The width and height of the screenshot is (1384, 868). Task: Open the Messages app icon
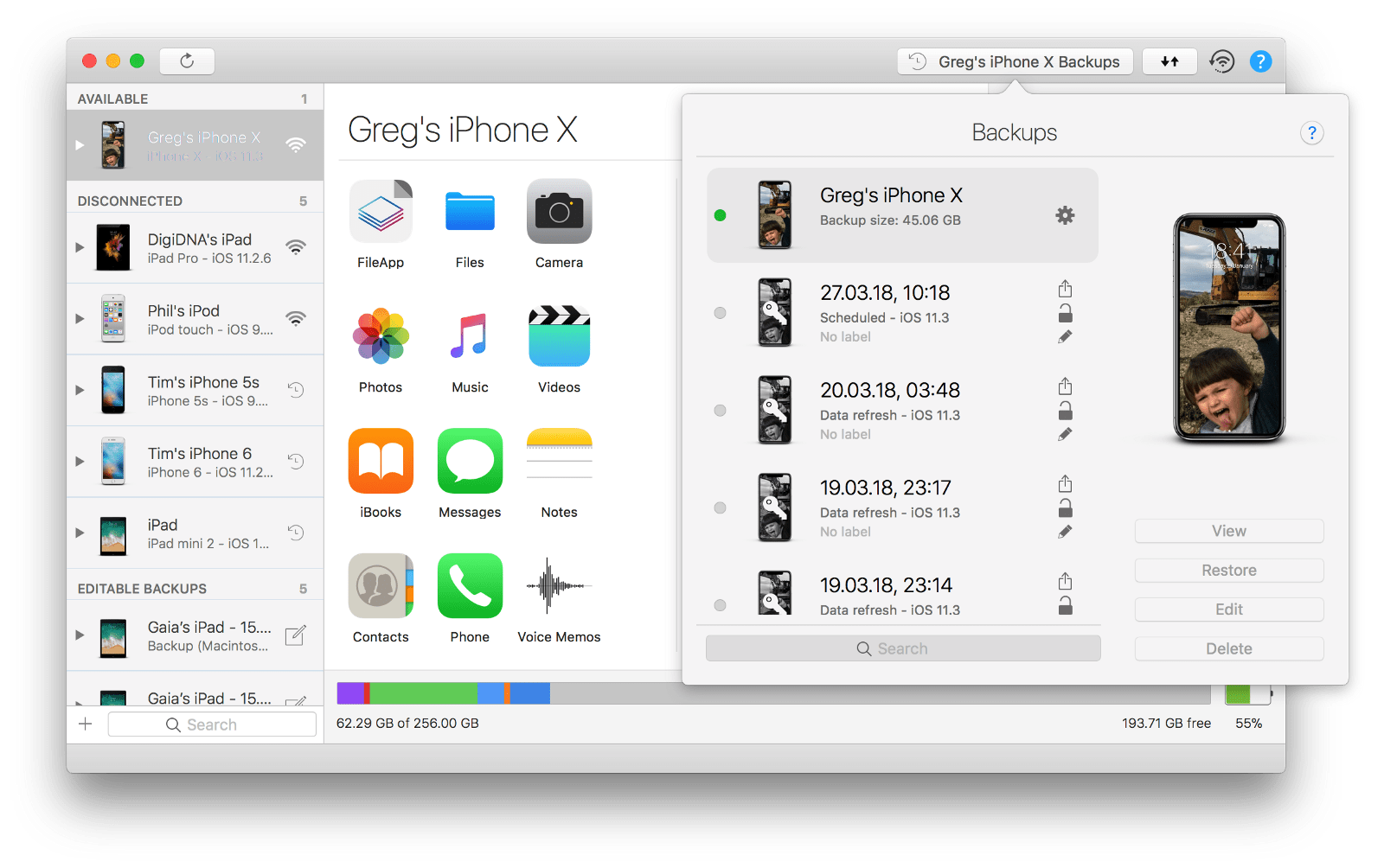tap(470, 461)
